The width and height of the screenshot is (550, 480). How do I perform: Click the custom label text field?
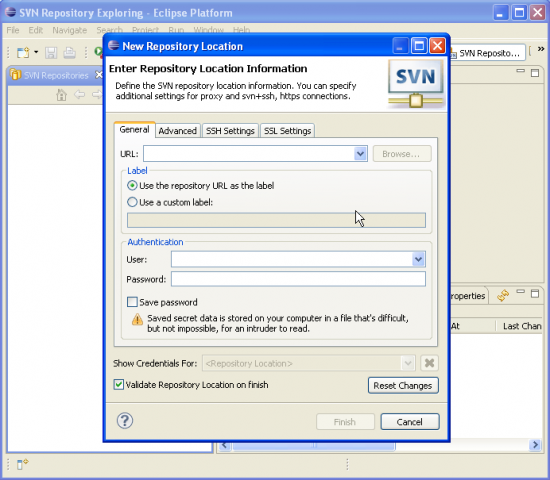pyautogui.click(x=276, y=220)
